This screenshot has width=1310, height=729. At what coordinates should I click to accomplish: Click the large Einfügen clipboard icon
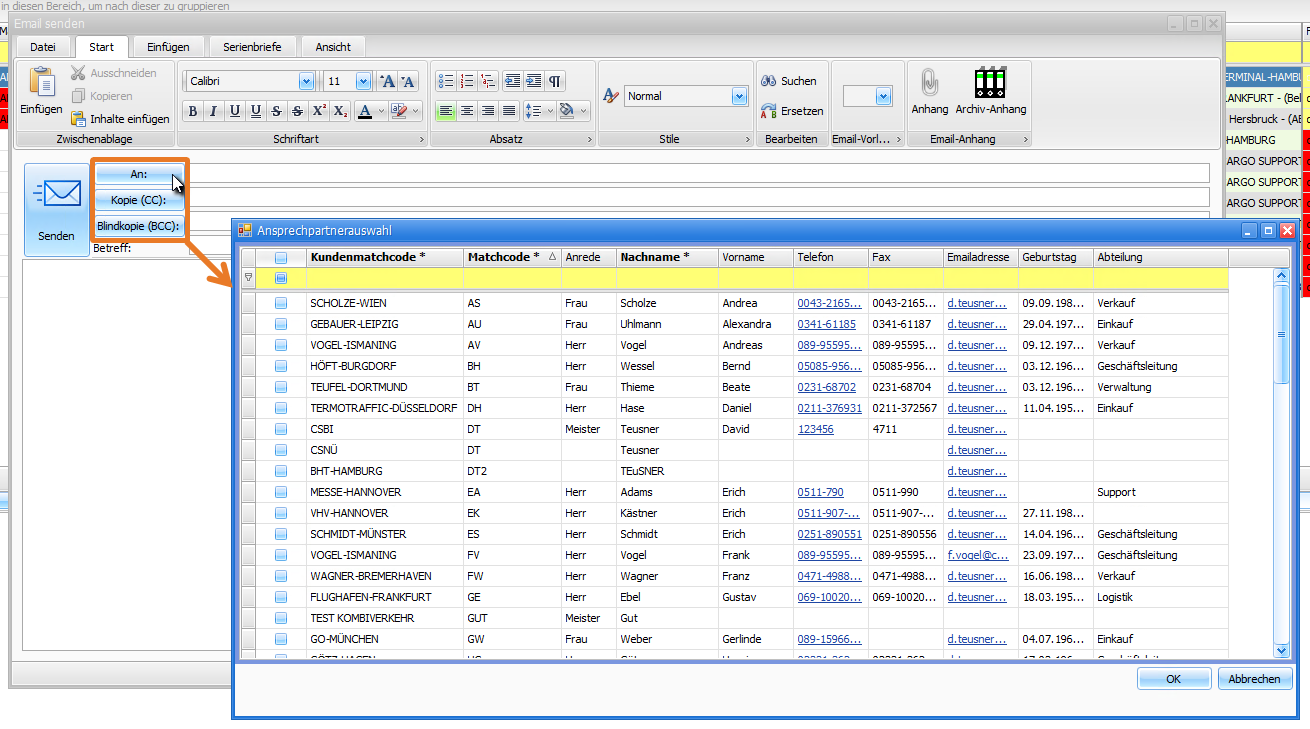click(x=42, y=82)
